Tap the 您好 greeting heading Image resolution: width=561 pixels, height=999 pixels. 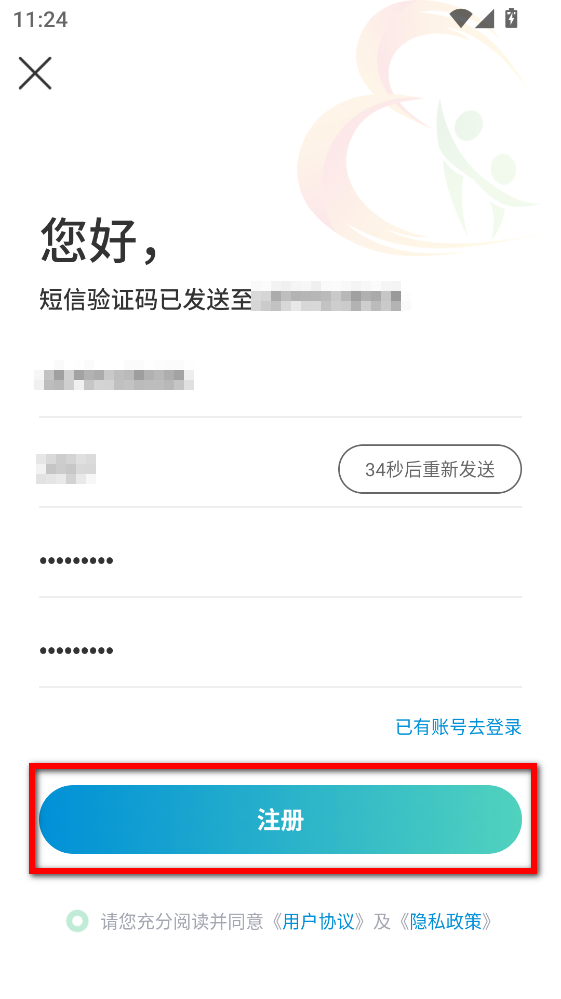point(99,240)
